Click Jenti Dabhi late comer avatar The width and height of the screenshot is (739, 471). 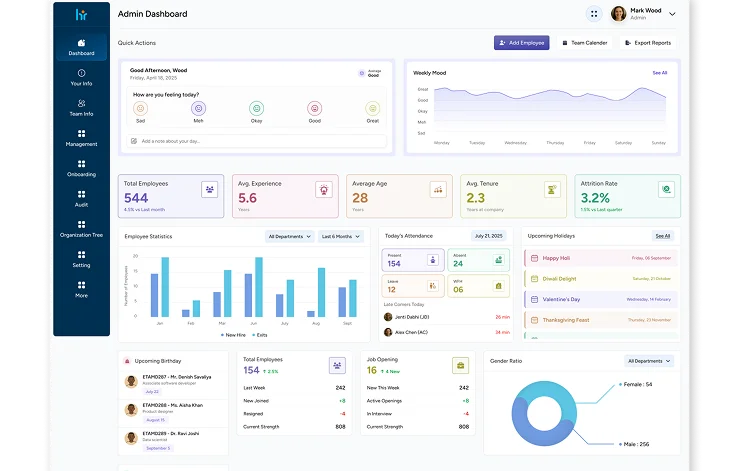coord(388,317)
